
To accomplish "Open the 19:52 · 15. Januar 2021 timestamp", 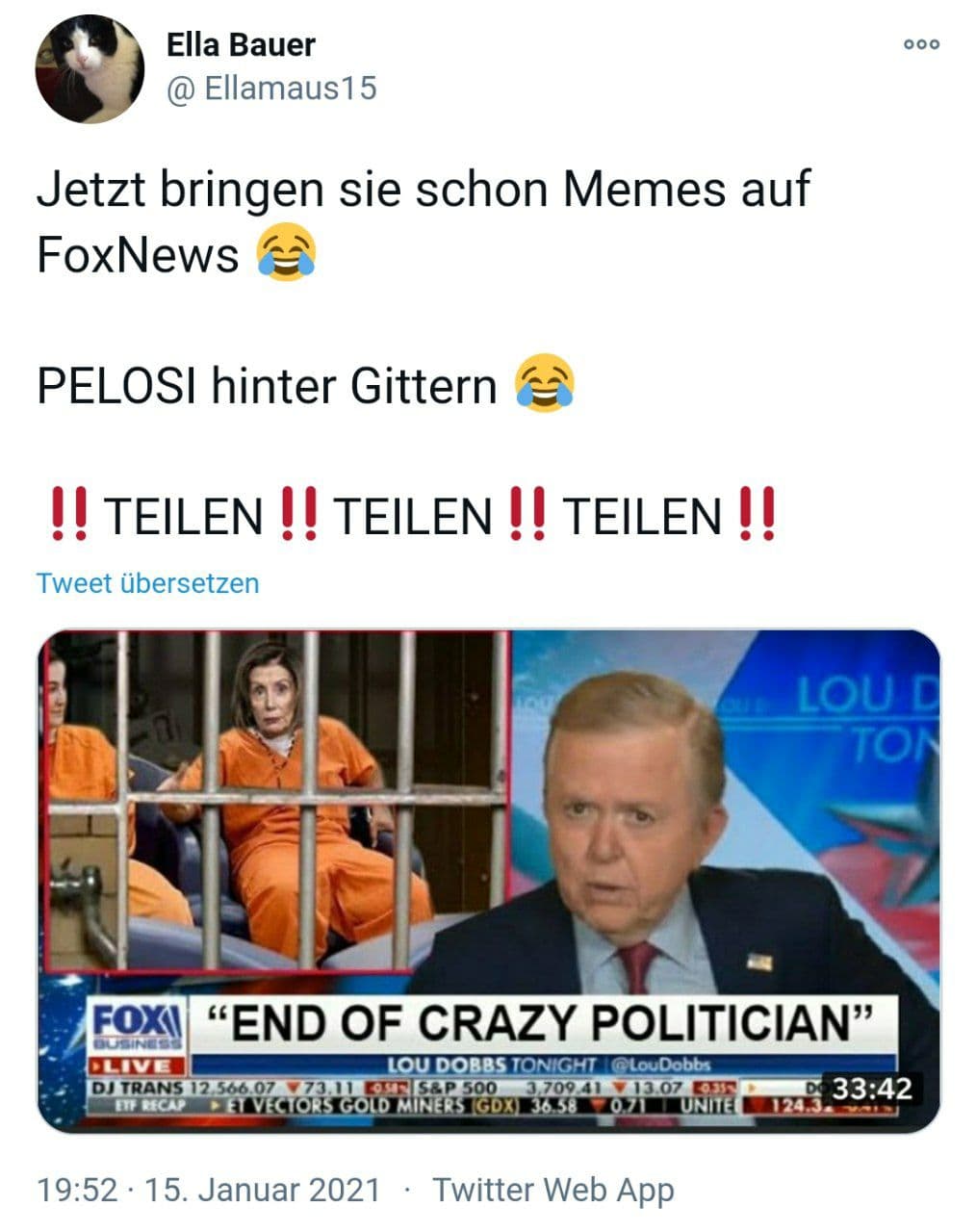I will coord(209,1190).
